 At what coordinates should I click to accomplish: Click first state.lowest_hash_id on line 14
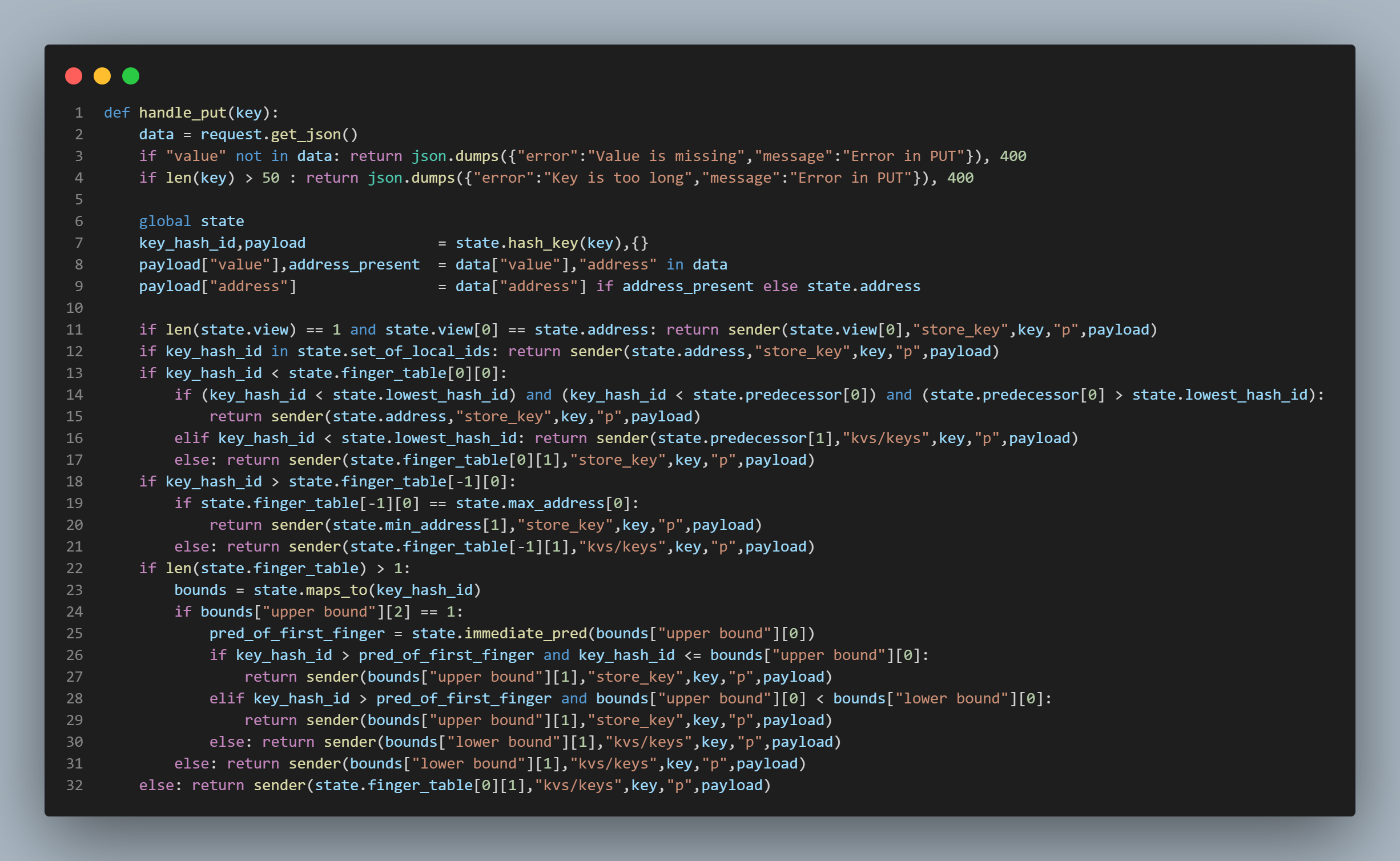420,395
